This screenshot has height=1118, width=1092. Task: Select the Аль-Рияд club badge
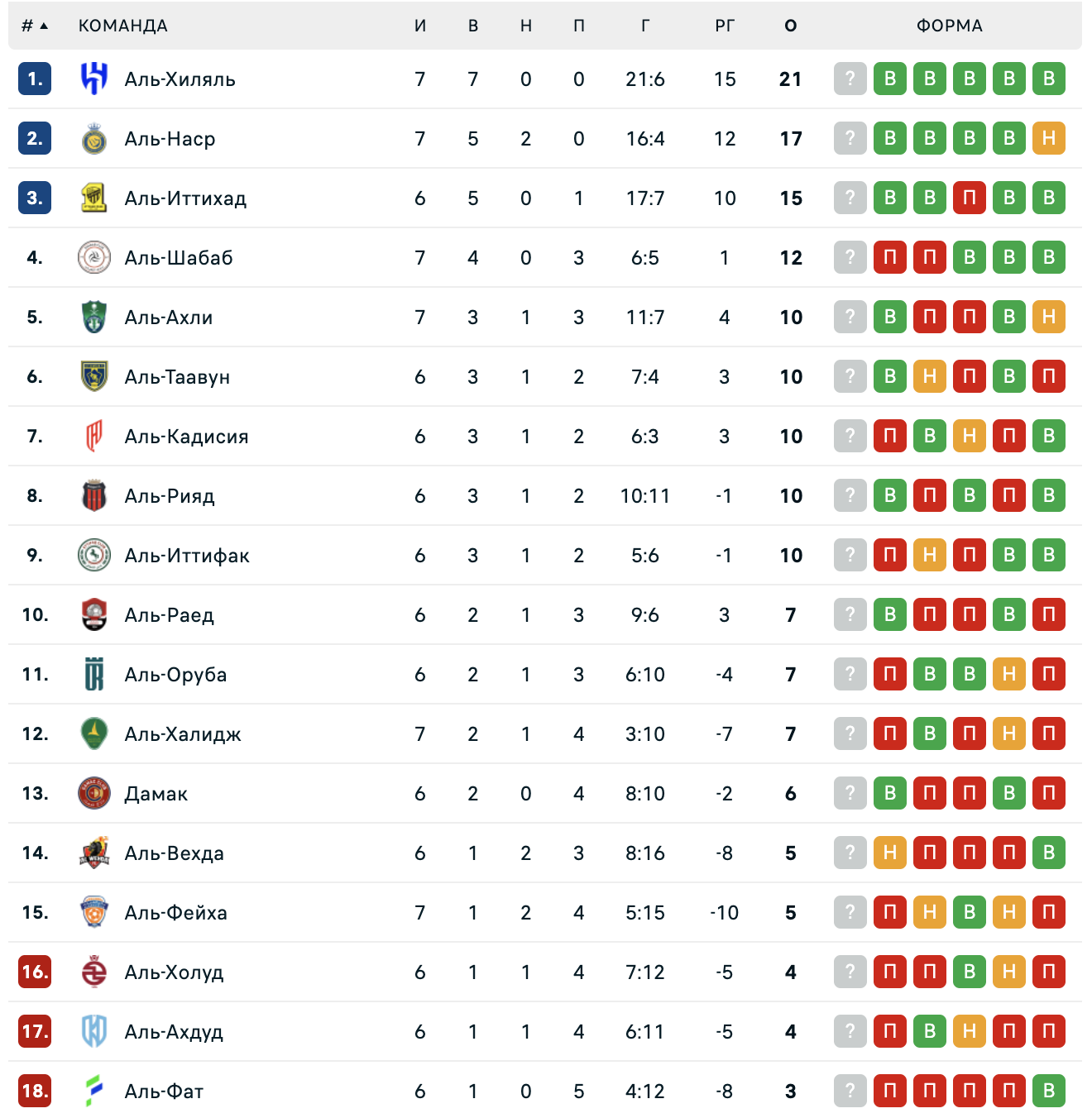point(94,495)
